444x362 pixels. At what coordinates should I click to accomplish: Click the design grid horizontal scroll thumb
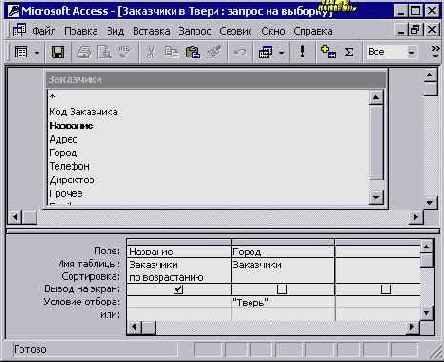(149, 327)
